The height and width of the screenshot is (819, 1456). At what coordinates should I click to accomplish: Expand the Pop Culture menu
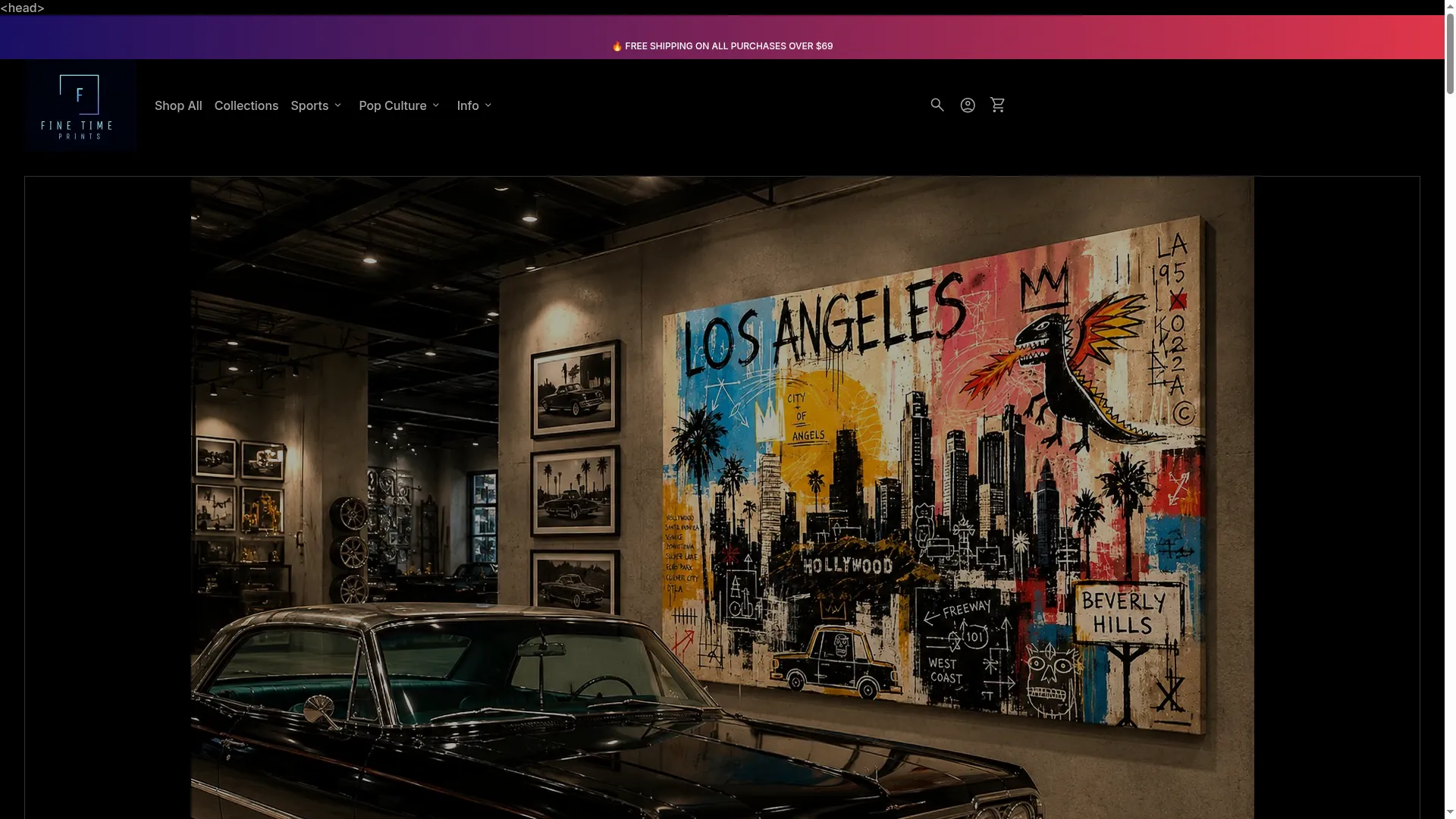point(399,105)
